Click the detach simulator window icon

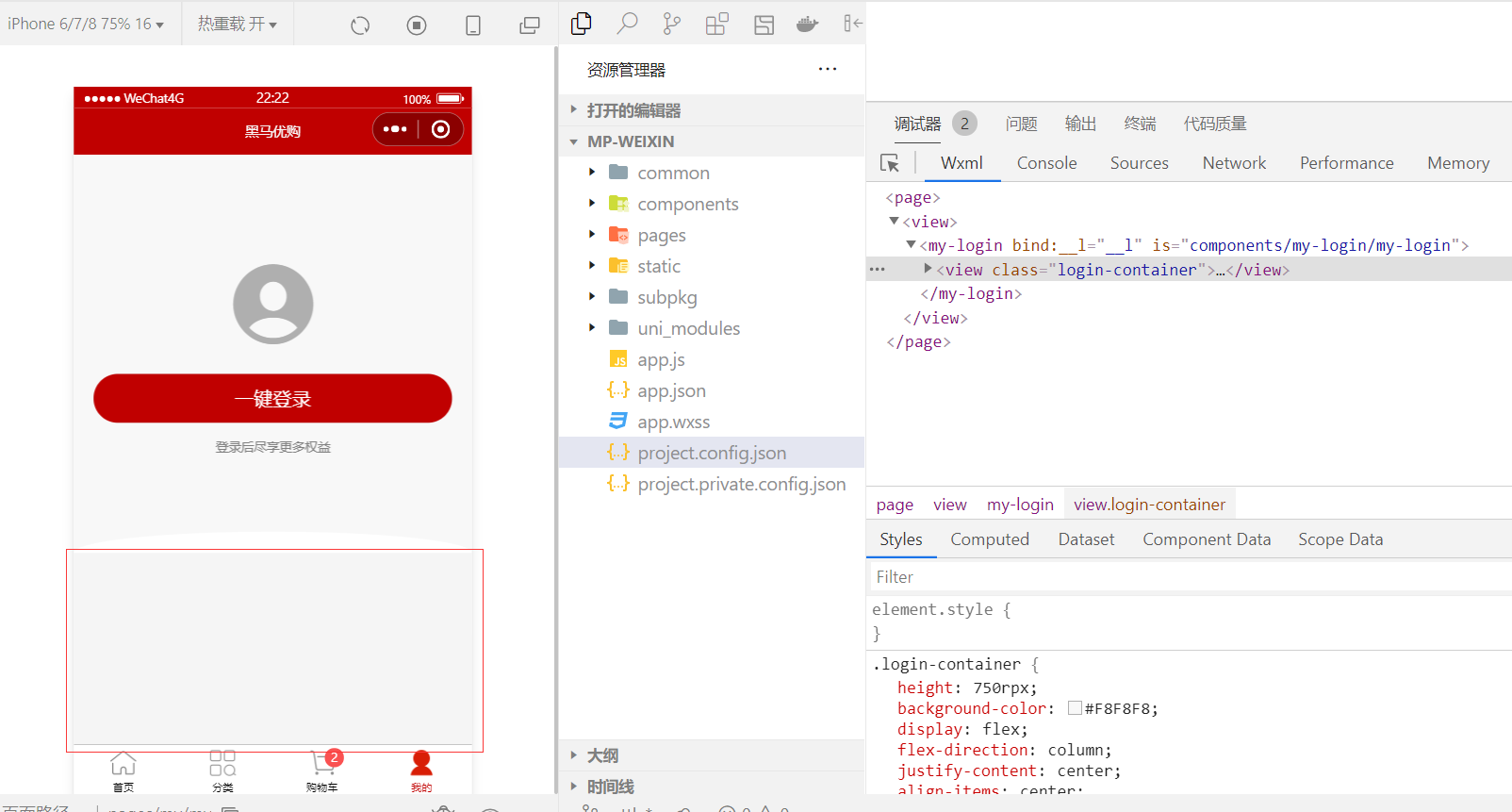530,25
